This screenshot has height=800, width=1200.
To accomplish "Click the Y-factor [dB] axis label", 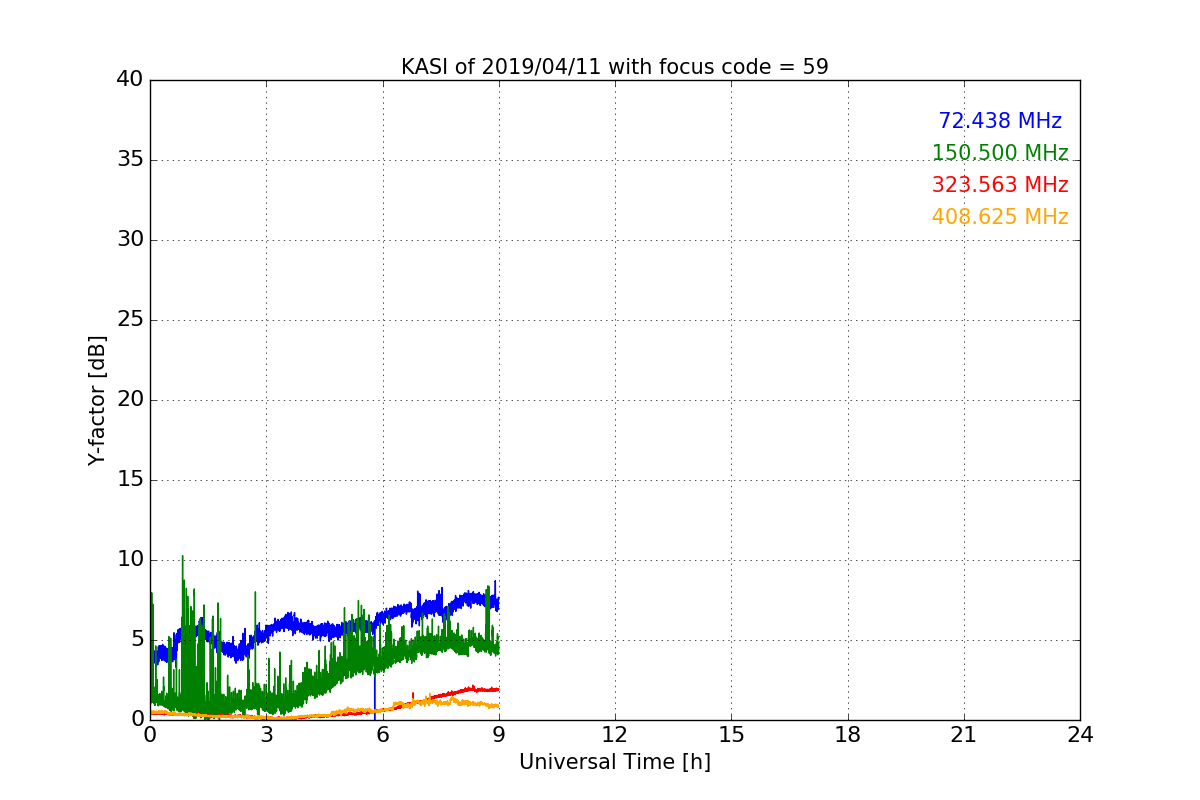I will pyautogui.click(x=97, y=400).
